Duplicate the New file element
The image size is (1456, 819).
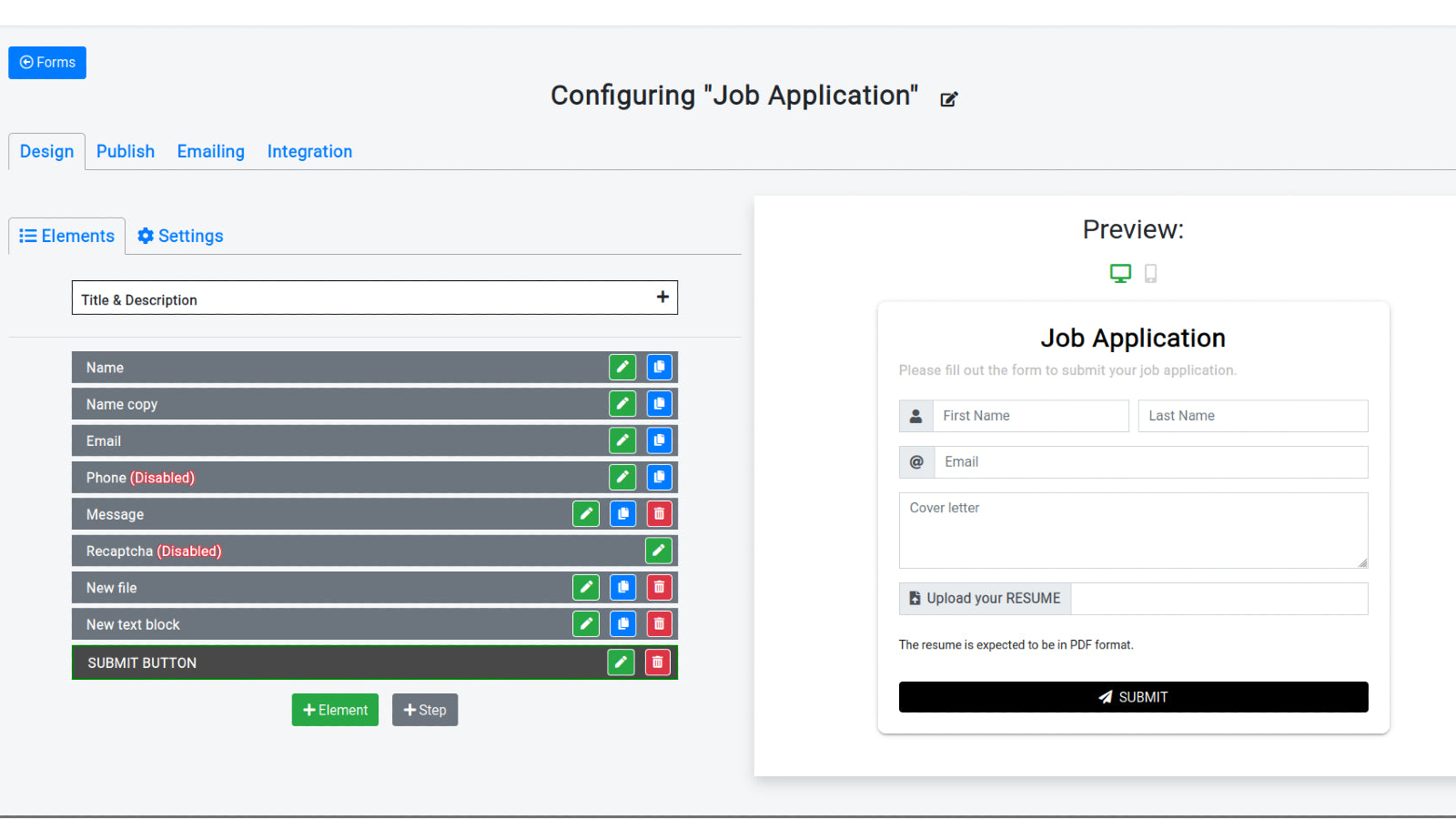(622, 588)
